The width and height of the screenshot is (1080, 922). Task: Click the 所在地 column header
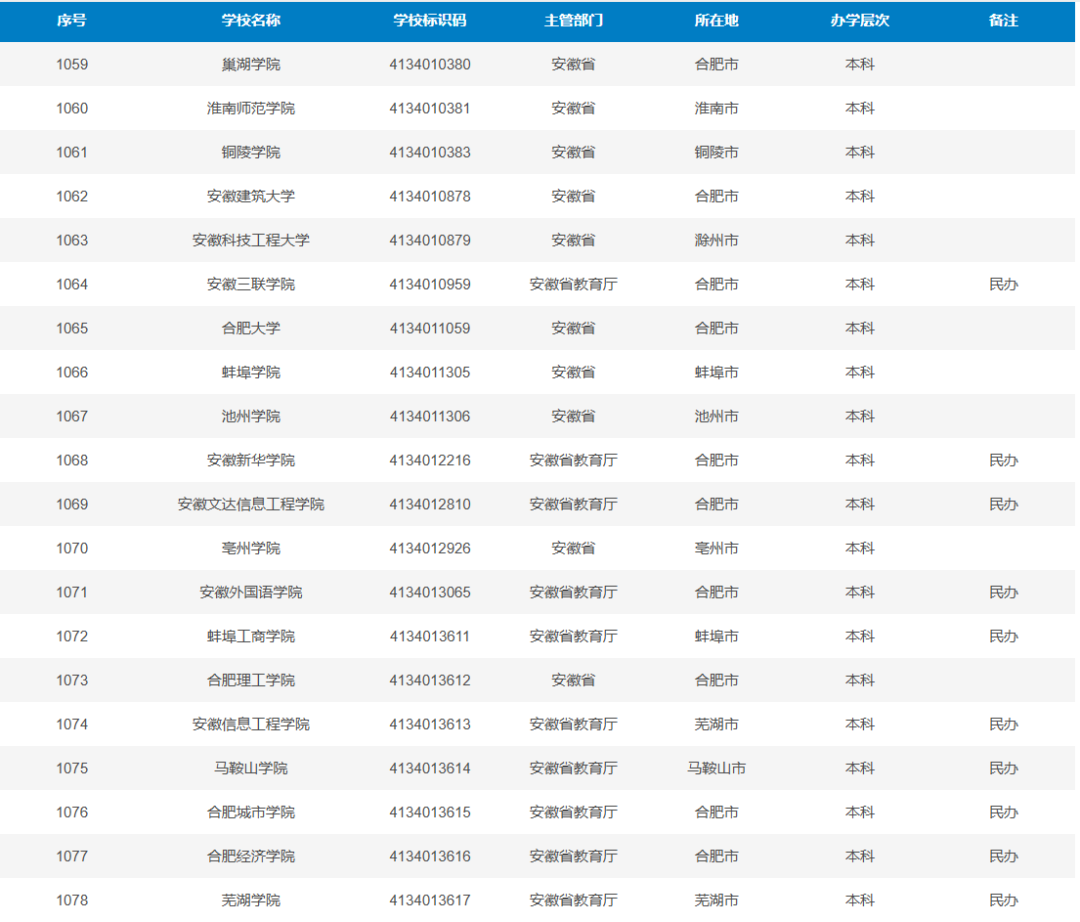tap(716, 21)
